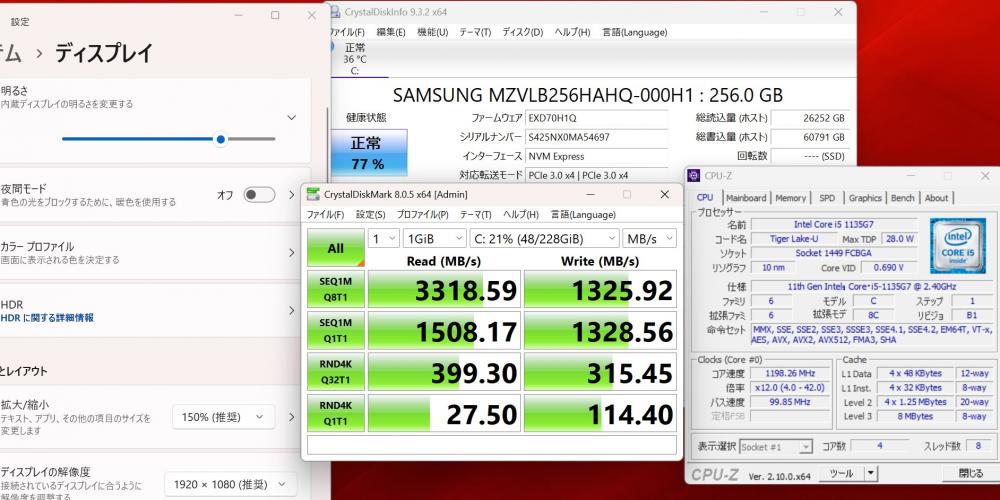
Task: Switch to the SPD tab in CPU-Z
Action: pyautogui.click(x=827, y=198)
